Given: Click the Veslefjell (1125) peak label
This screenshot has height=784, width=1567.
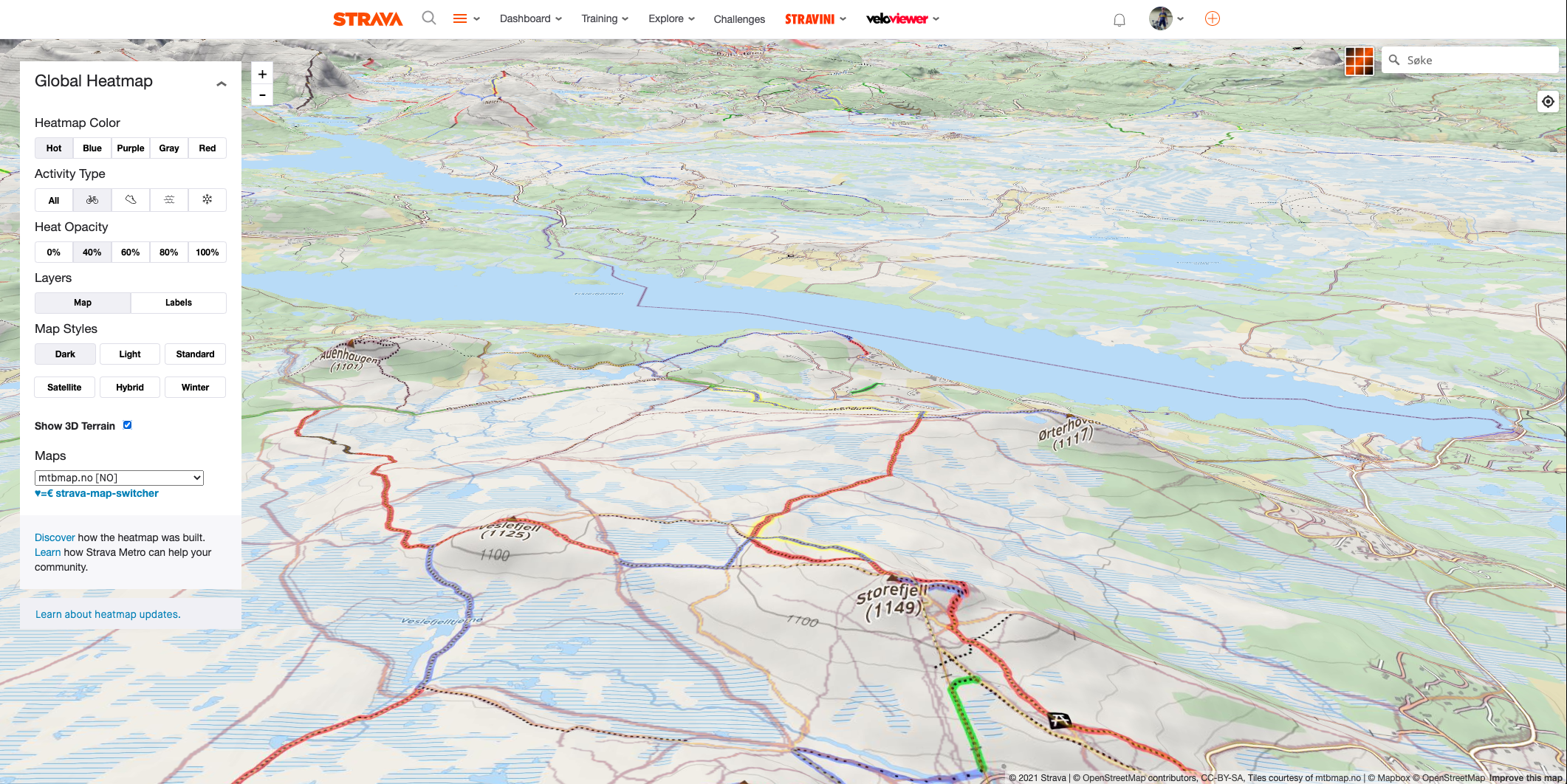Looking at the screenshot, I should pyautogui.click(x=510, y=529).
